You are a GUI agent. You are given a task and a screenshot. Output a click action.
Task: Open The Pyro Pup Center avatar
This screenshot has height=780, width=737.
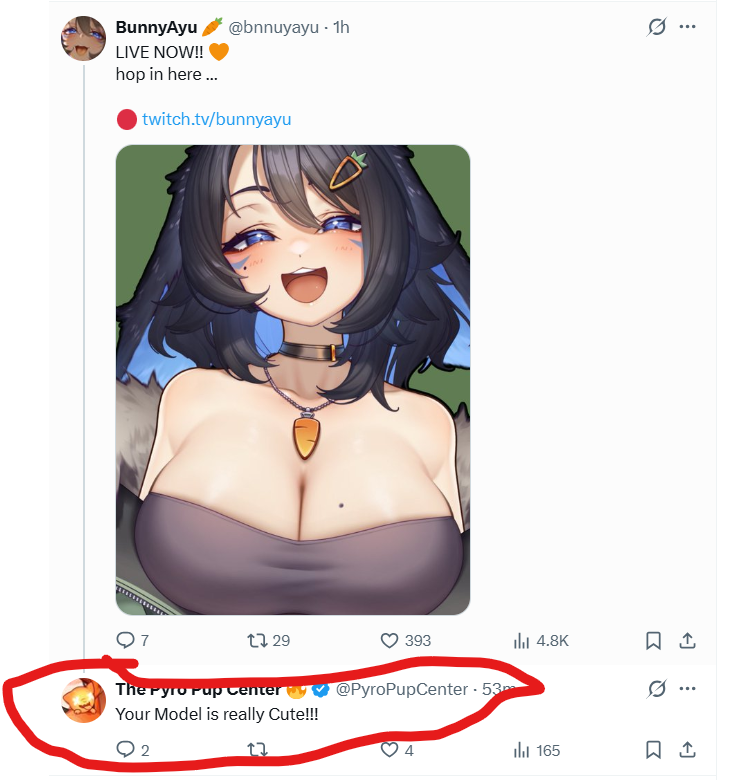point(83,700)
